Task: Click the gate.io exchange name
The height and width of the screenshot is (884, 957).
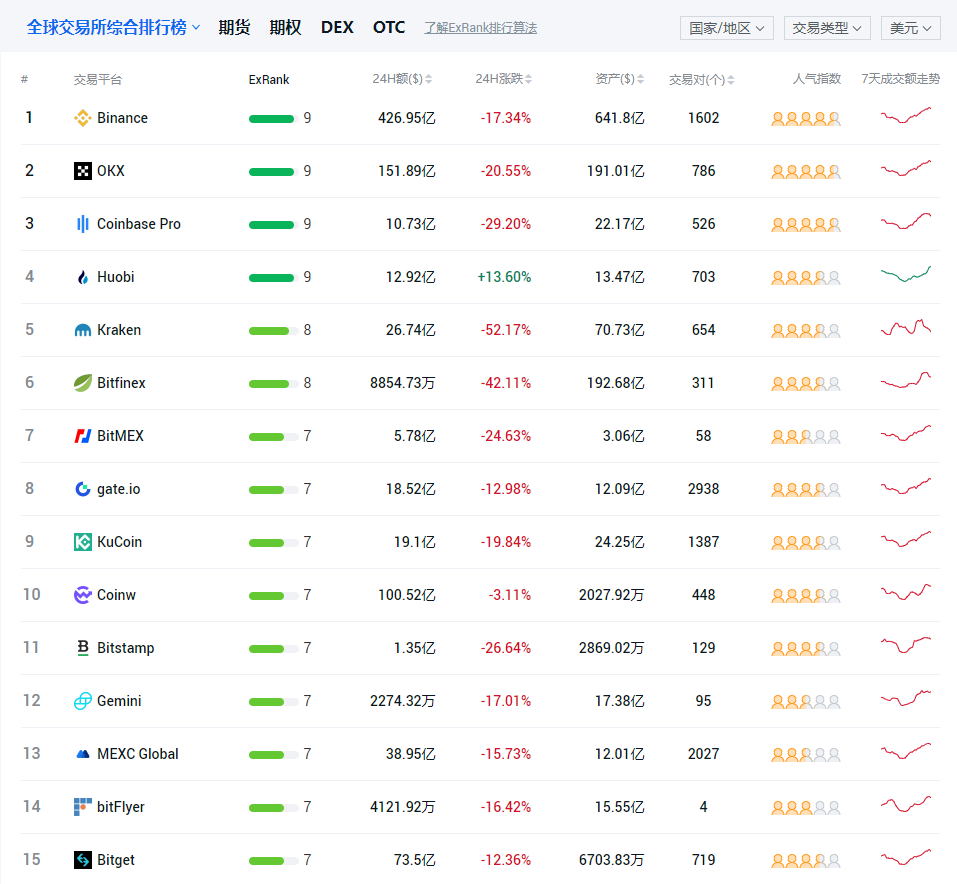Action: pyautogui.click(x=118, y=489)
